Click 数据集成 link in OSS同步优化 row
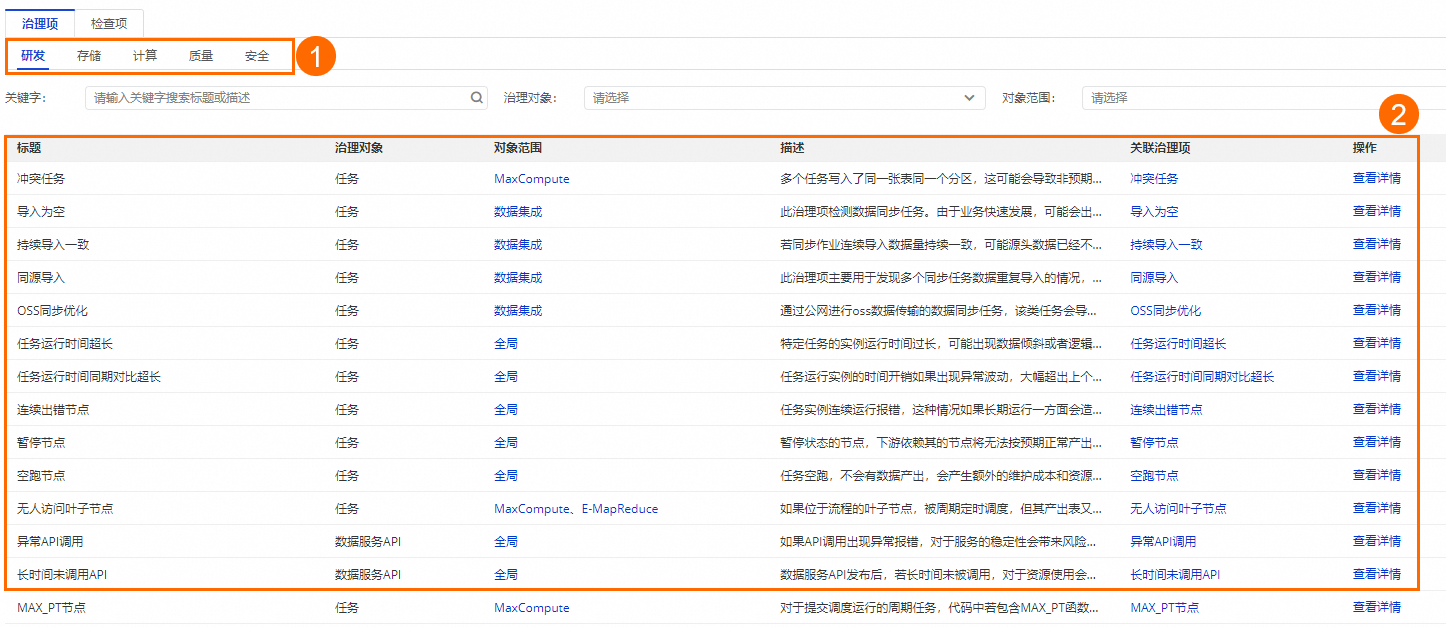The image size is (1446, 627). [518, 311]
